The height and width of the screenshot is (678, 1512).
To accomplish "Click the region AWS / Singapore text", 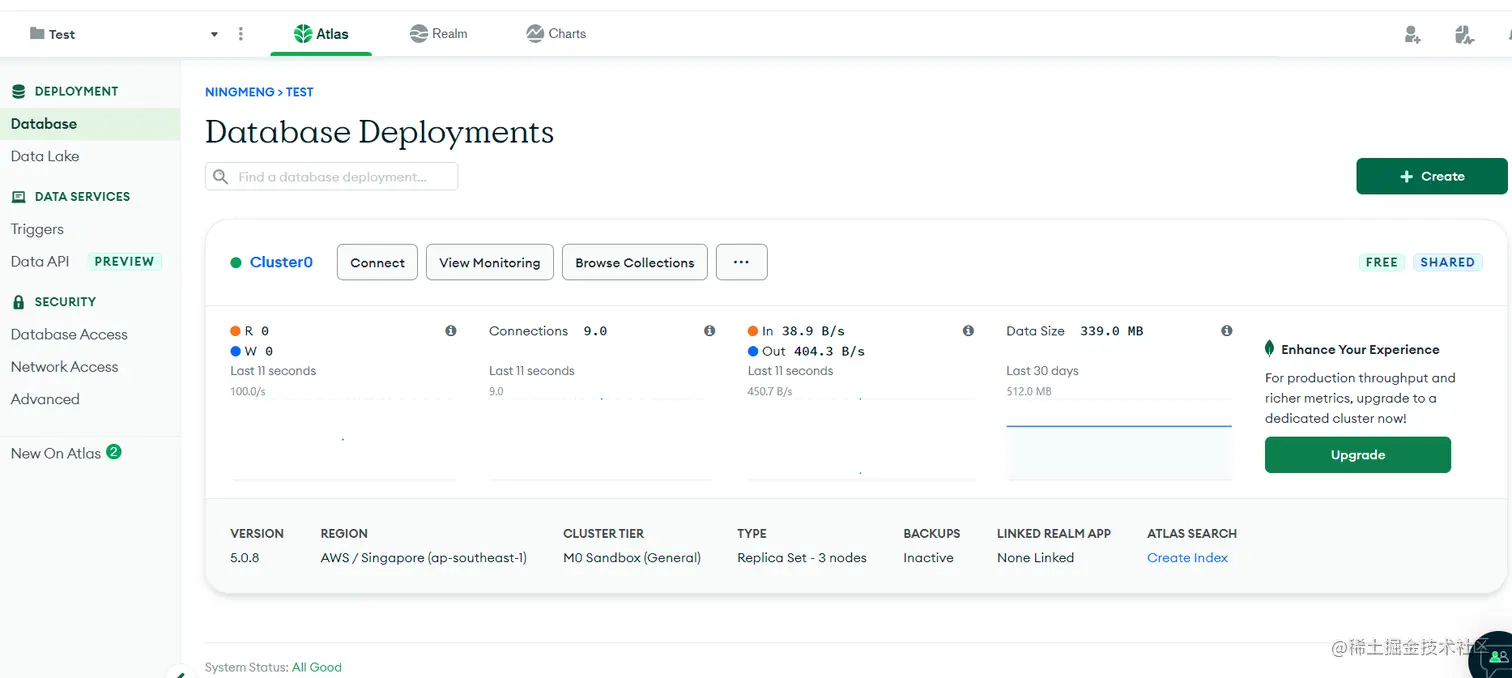I will (424, 558).
